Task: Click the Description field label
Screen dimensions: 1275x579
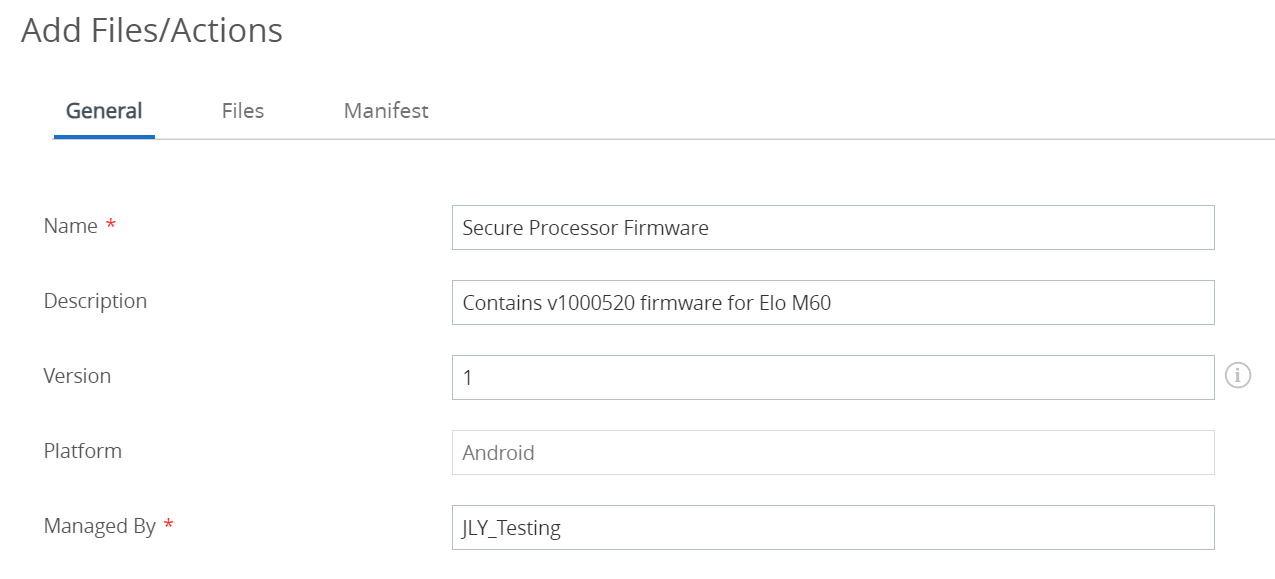Action: coord(95,301)
